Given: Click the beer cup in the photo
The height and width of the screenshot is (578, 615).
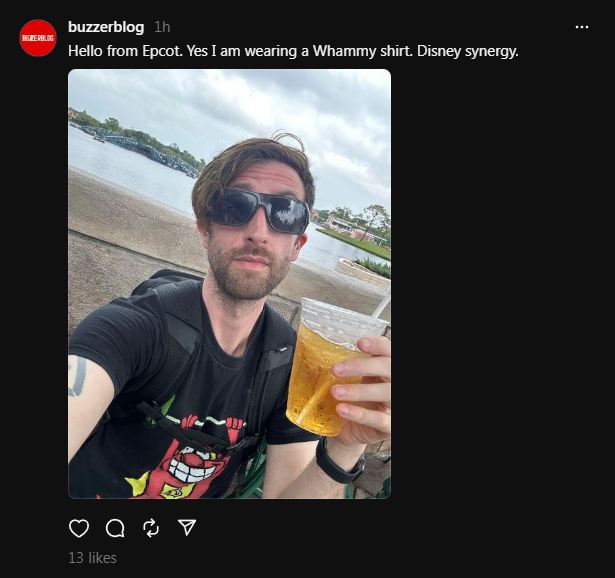Looking at the screenshot, I should (329, 369).
